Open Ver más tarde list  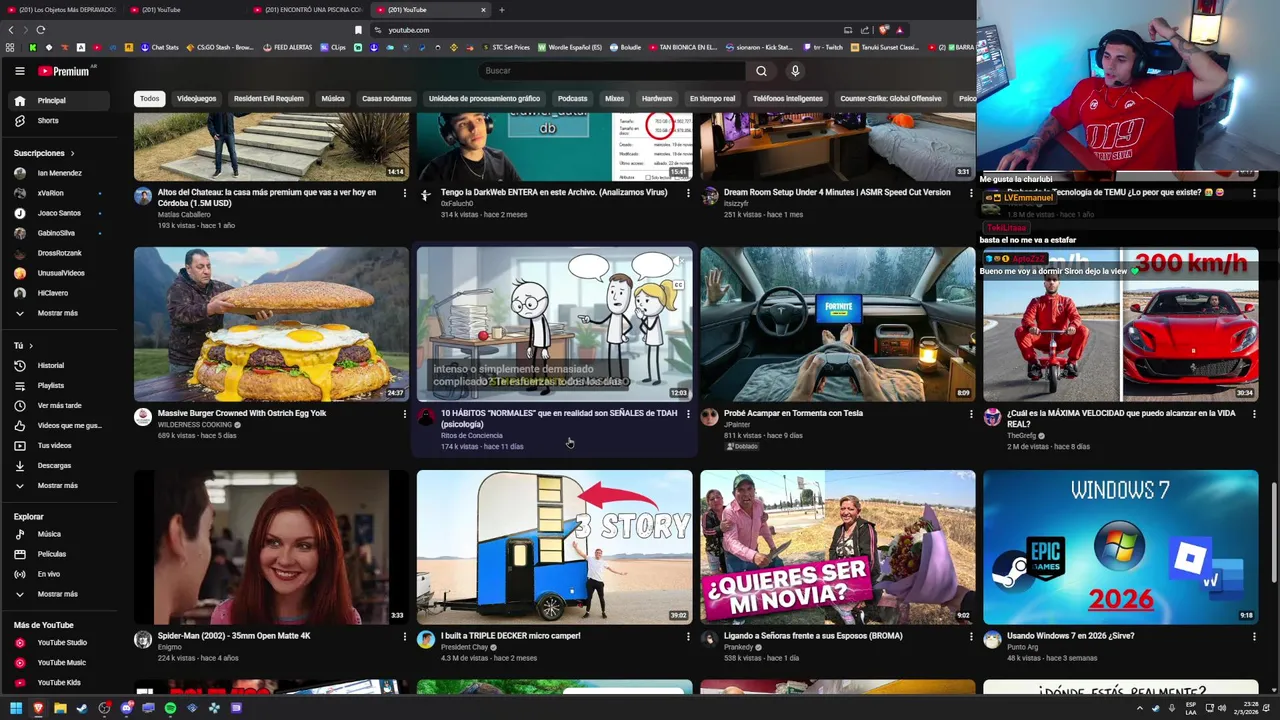60,405
